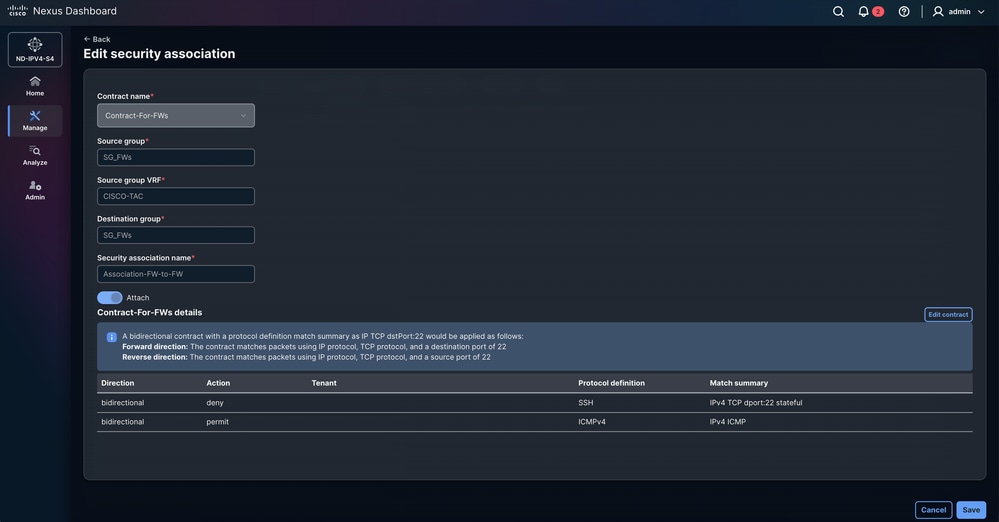Select the bidirectional cell in the deny row

[122, 403]
